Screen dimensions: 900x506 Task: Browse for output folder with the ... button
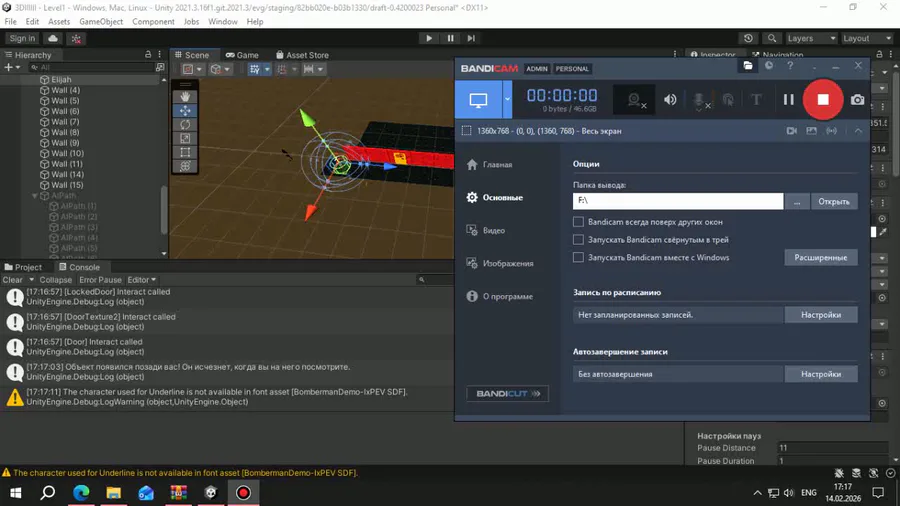click(x=797, y=201)
